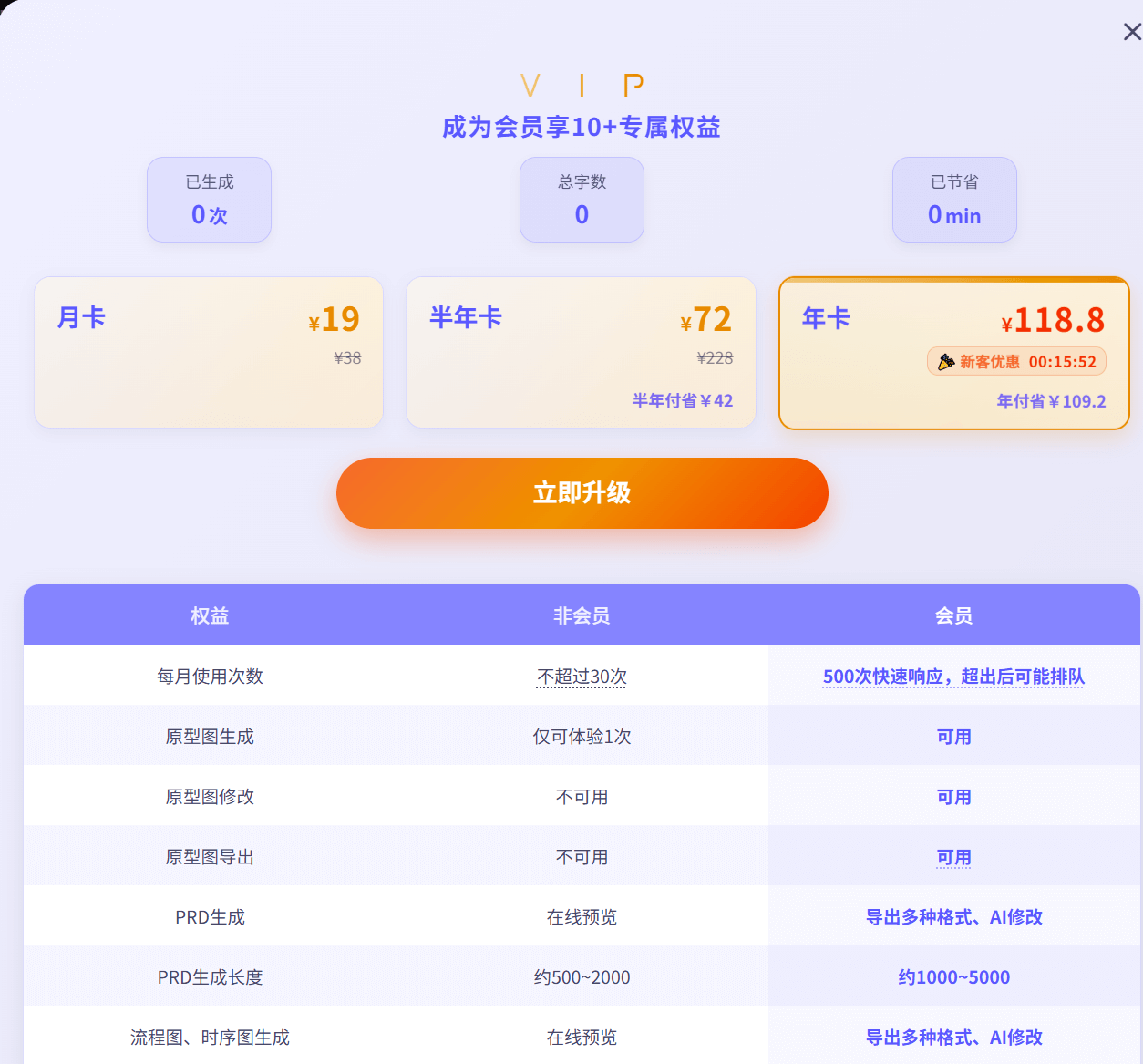Click the 已生成 statistics box
The height and width of the screenshot is (1064, 1143).
(x=209, y=200)
